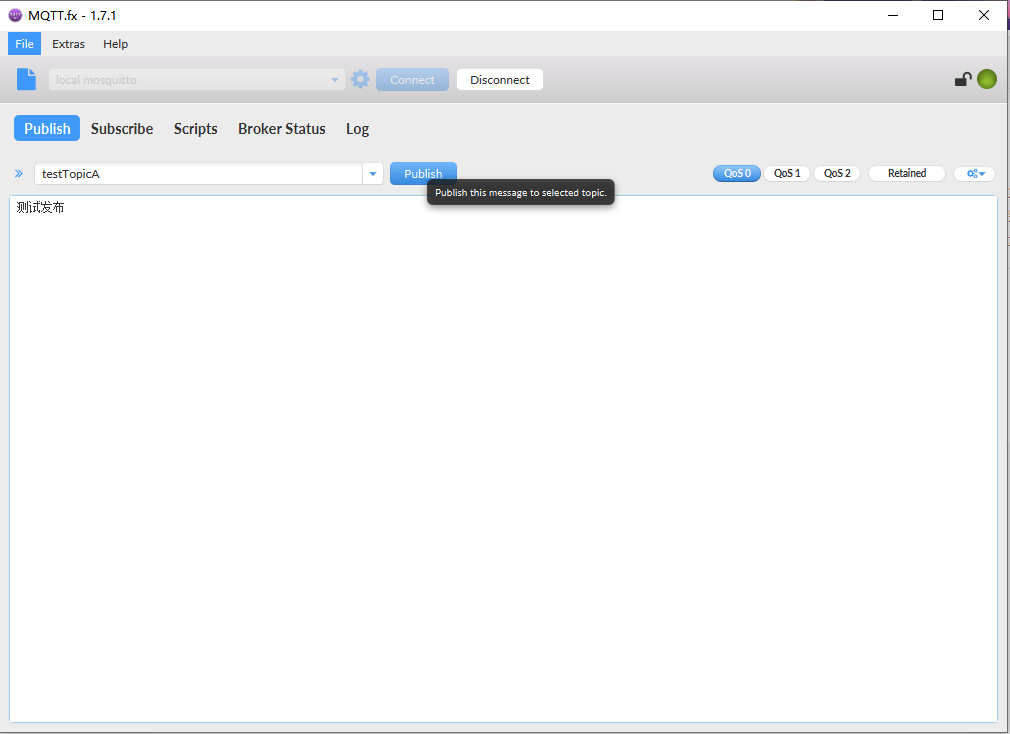Click the Connect button

pyautogui.click(x=412, y=80)
